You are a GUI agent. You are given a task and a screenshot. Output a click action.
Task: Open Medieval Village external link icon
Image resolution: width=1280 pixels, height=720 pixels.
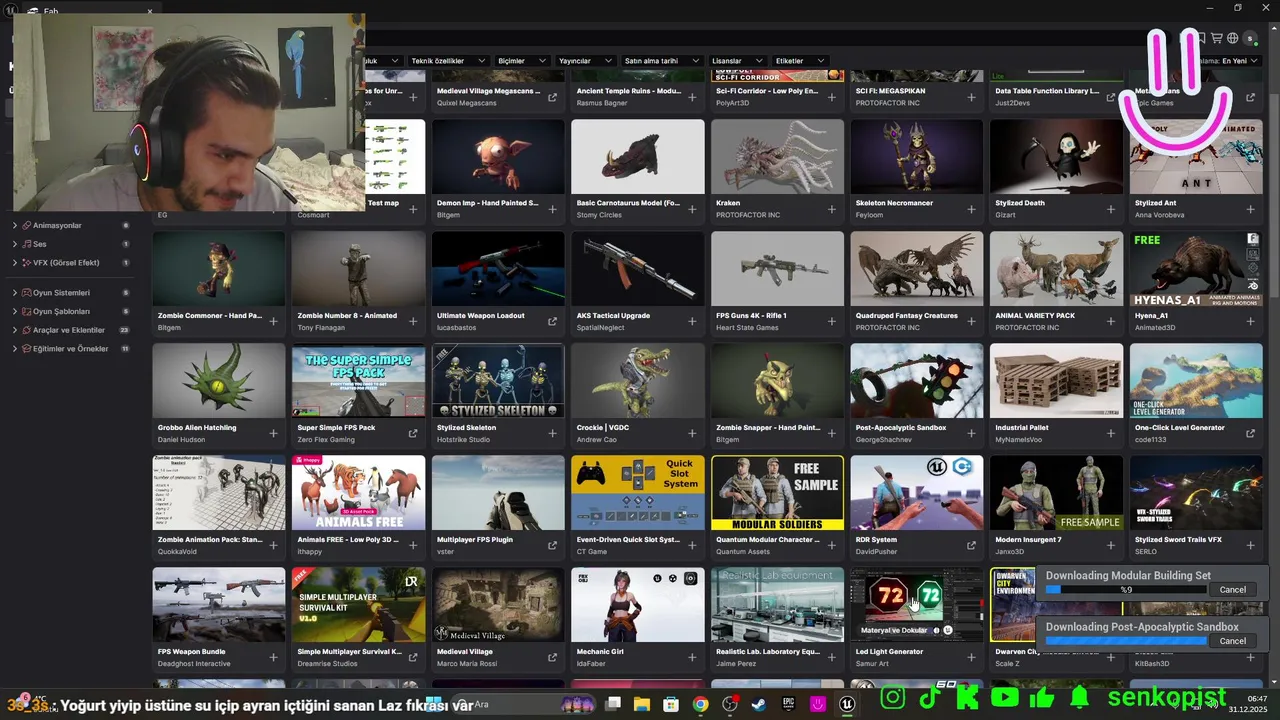coord(552,658)
